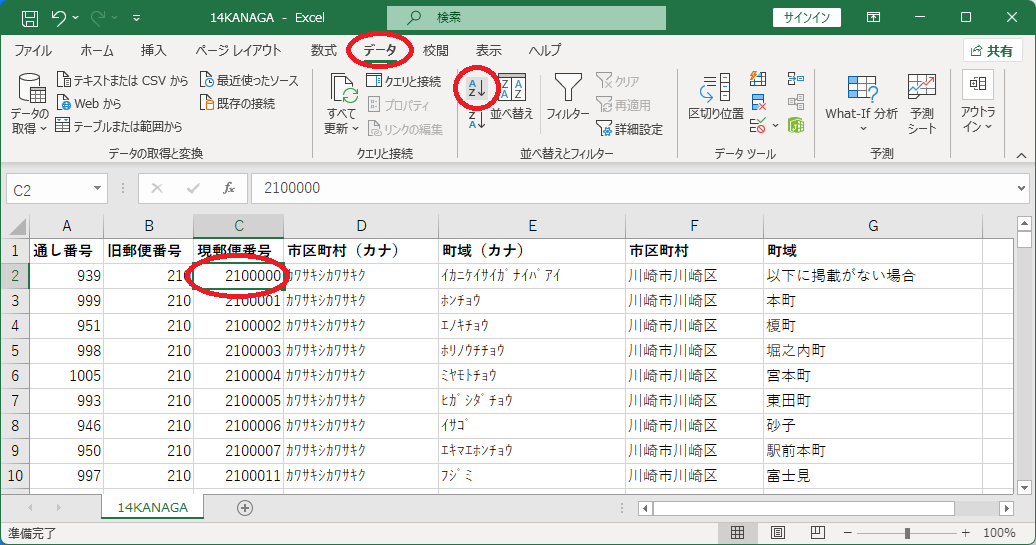Click the formula bar showing 2100000
1036x545 pixels.
point(631,189)
